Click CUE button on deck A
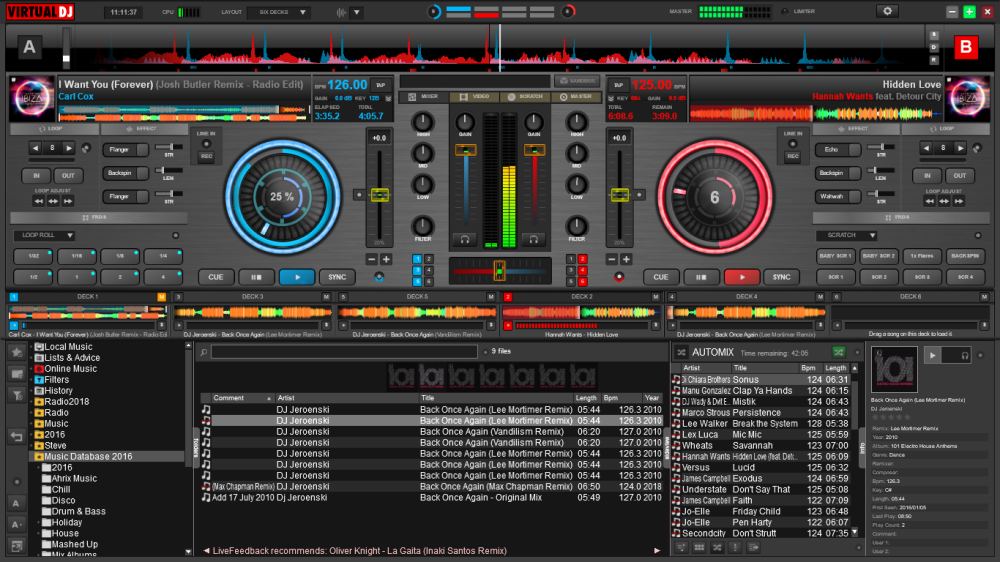1000x562 pixels. [x=216, y=277]
